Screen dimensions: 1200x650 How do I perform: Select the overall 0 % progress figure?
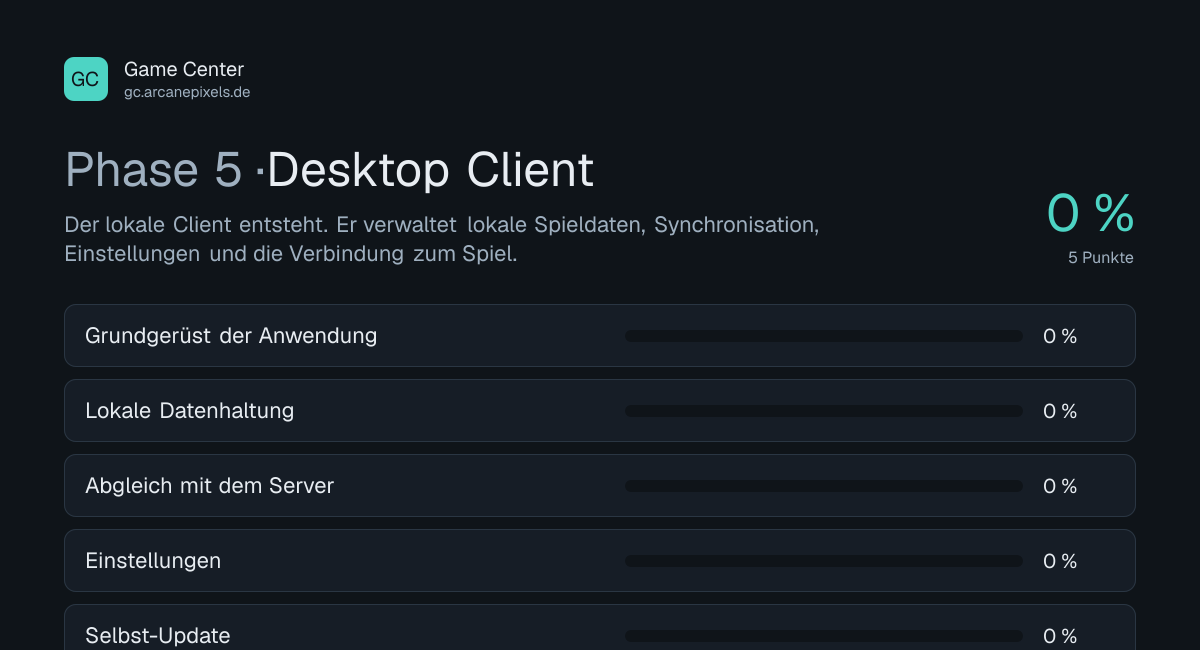point(1090,213)
